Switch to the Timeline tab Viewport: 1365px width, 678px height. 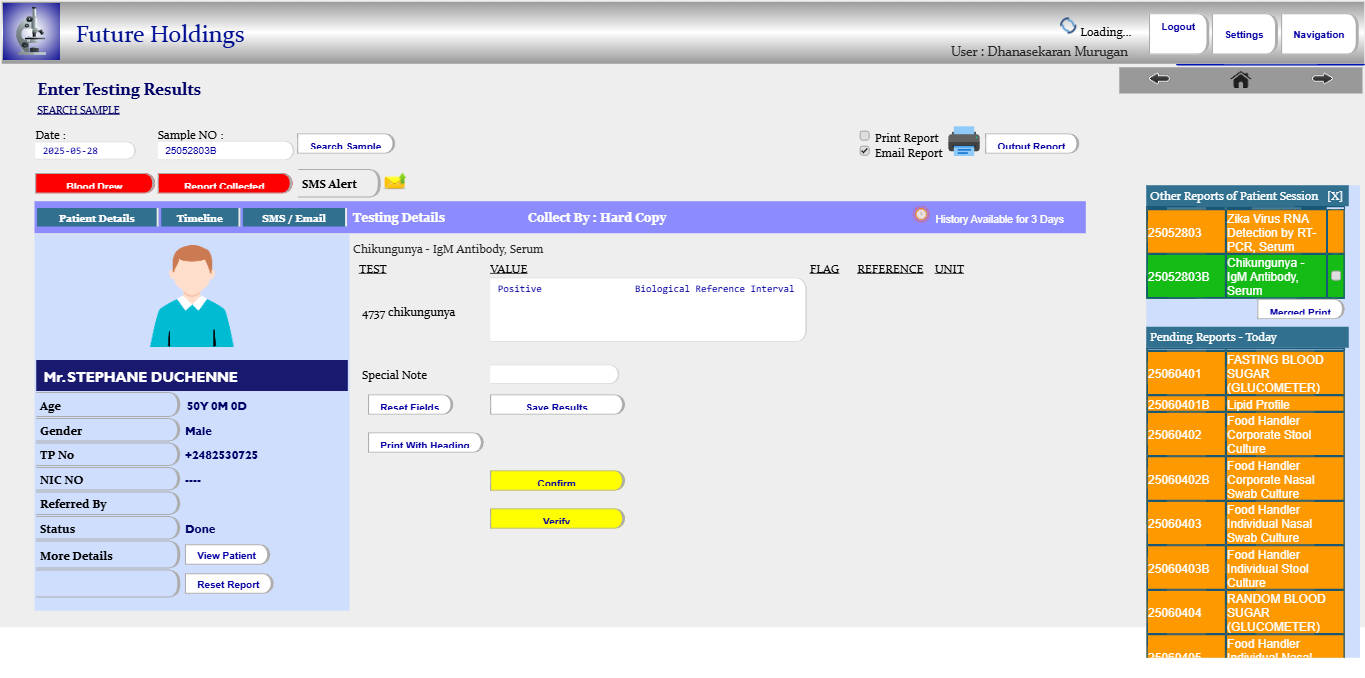pyautogui.click(x=200, y=218)
